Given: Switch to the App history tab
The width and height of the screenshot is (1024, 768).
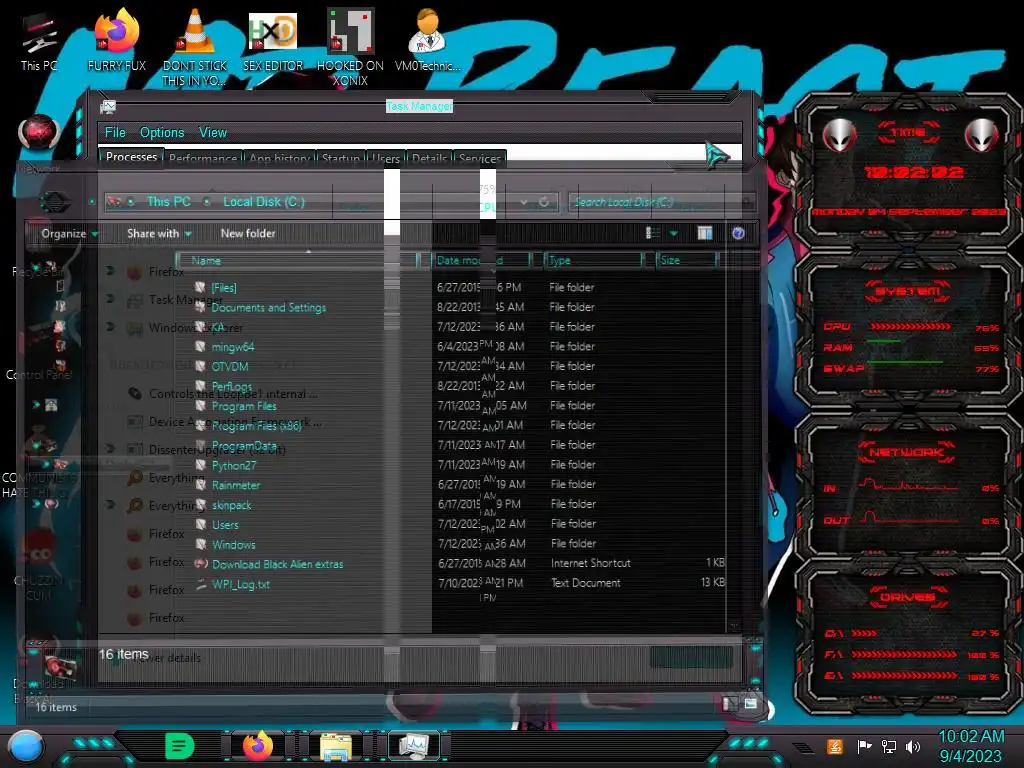Looking at the screenshot, I should coord(279,158).
